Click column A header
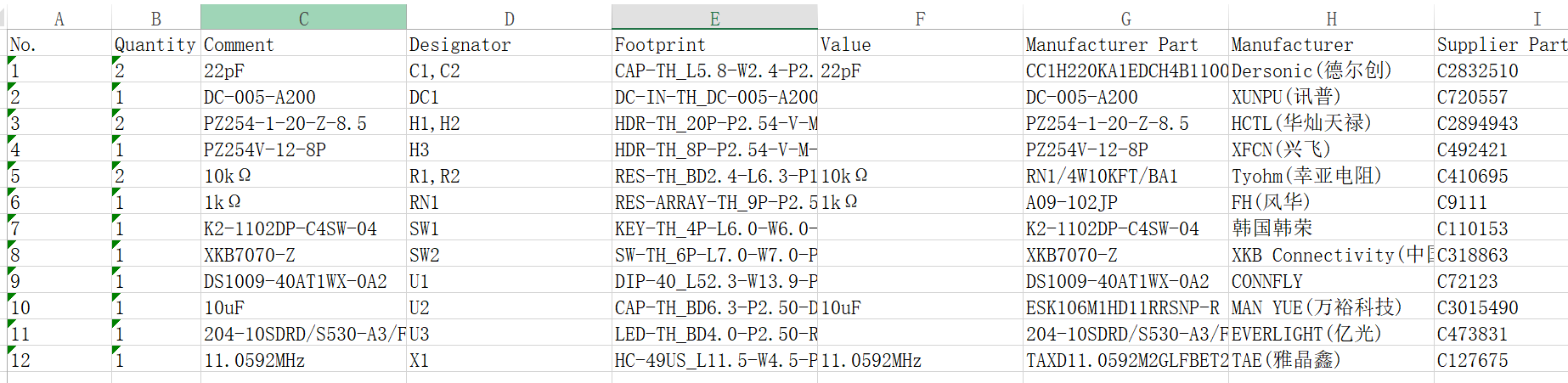This screenshot has width=1568, height=383. 59,19
